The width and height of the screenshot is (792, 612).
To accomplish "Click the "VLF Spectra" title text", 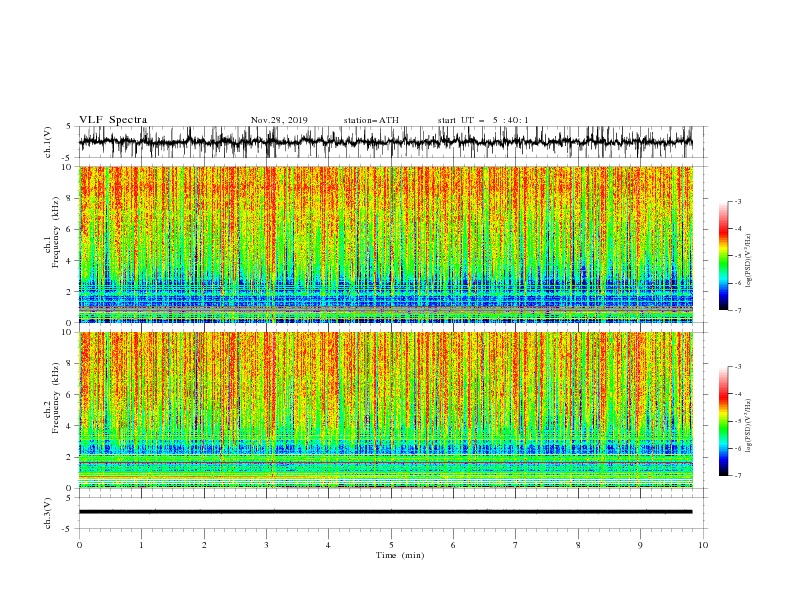I will (113, 120).
